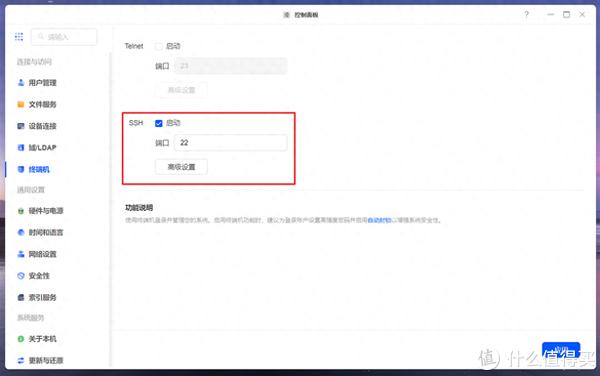Maximize the 控制面板 window
The image size is (600, 376).
pyautogui.click(x=566, y=15)
